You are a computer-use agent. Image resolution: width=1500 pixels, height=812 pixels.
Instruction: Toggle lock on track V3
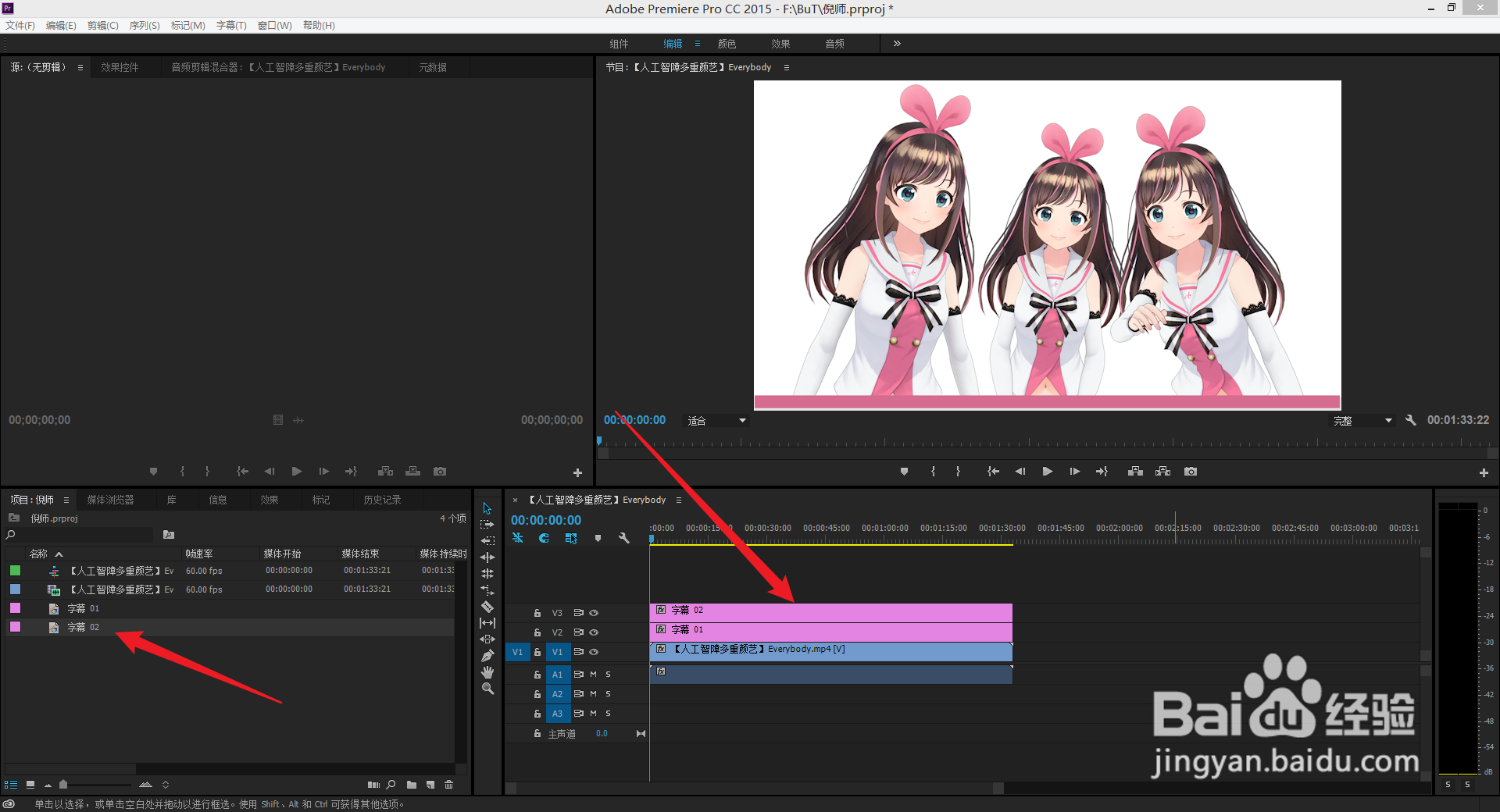tap(537, 613)
